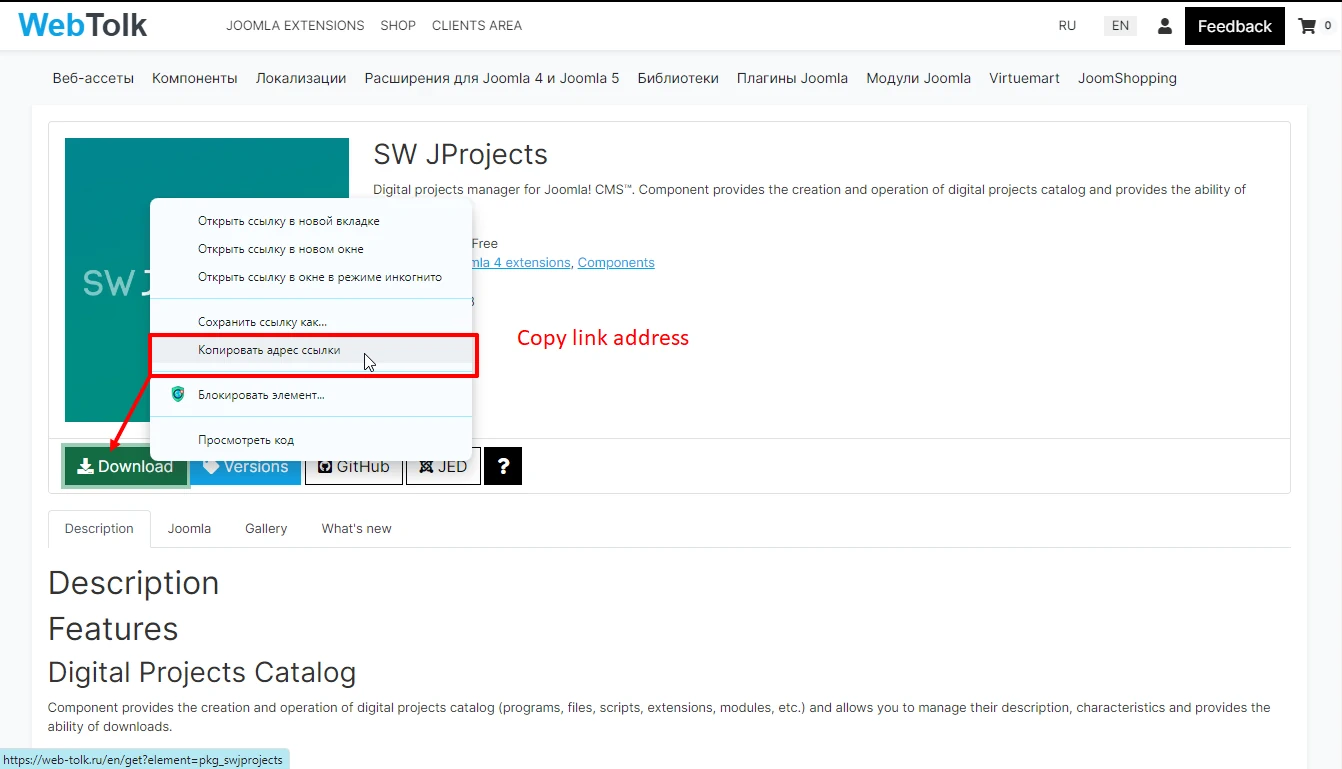This screenshot has width=1342, height=769.
Task: Switch to the Gallery tab
Action: (x=266, y=529)
